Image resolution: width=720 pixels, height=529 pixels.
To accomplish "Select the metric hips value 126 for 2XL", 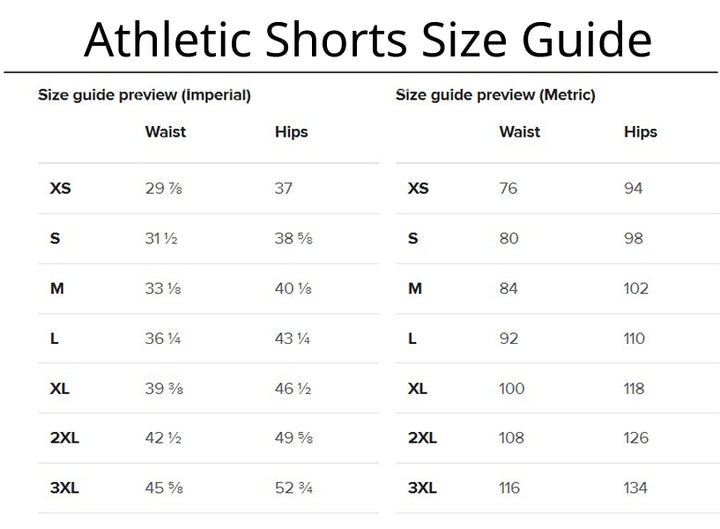I will tap(636, 438).
